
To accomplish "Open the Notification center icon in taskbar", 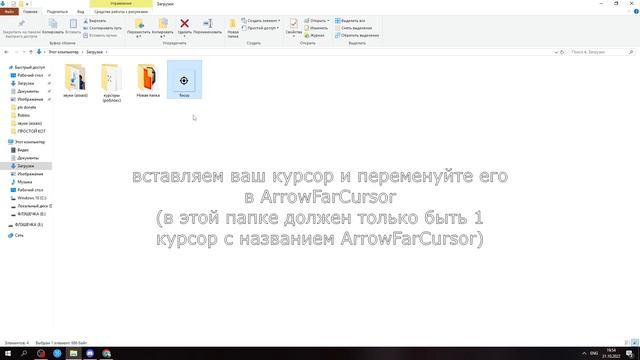I will [x=630, y=353].
